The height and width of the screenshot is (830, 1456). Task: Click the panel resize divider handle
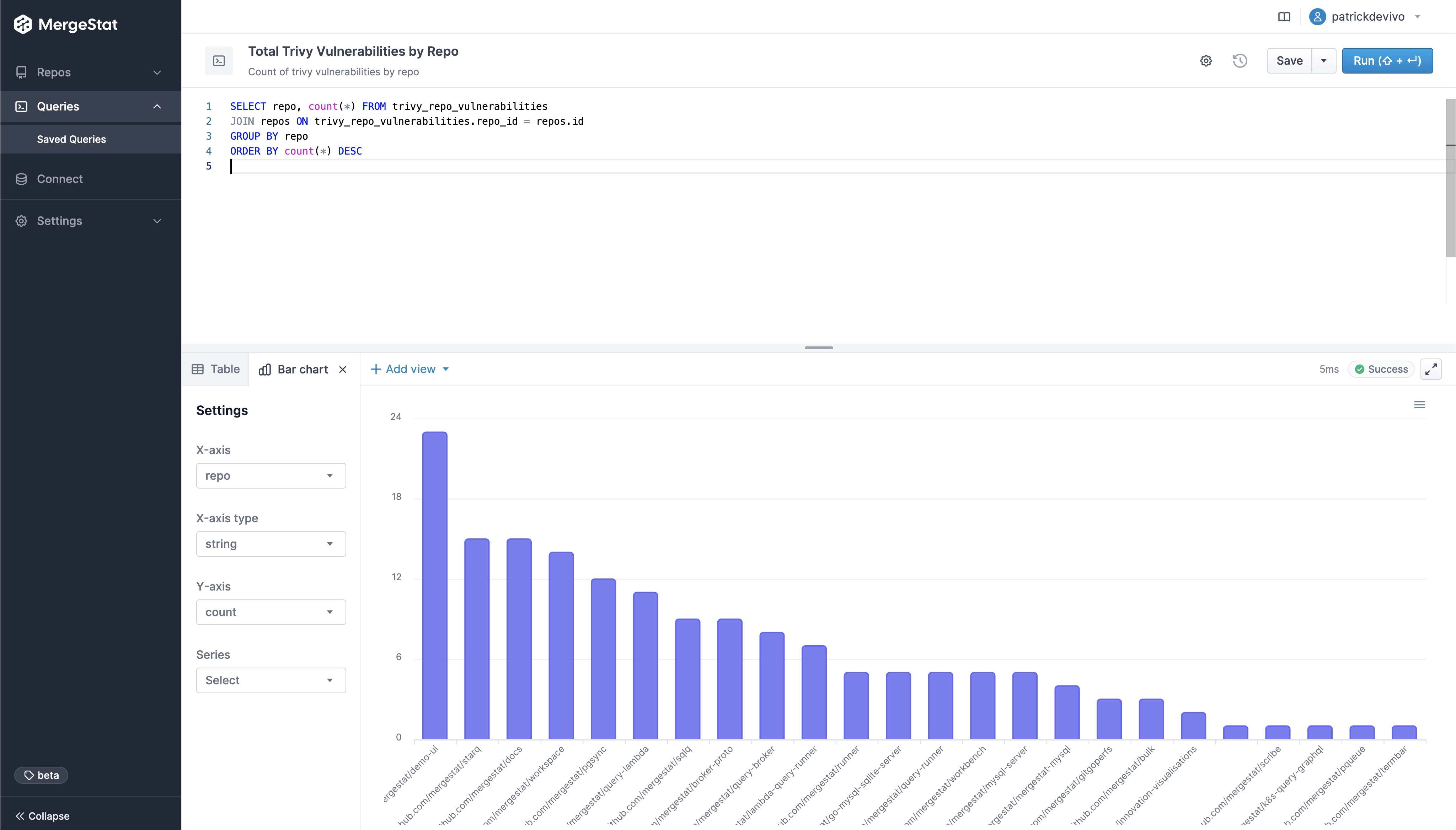click(818, 348)
